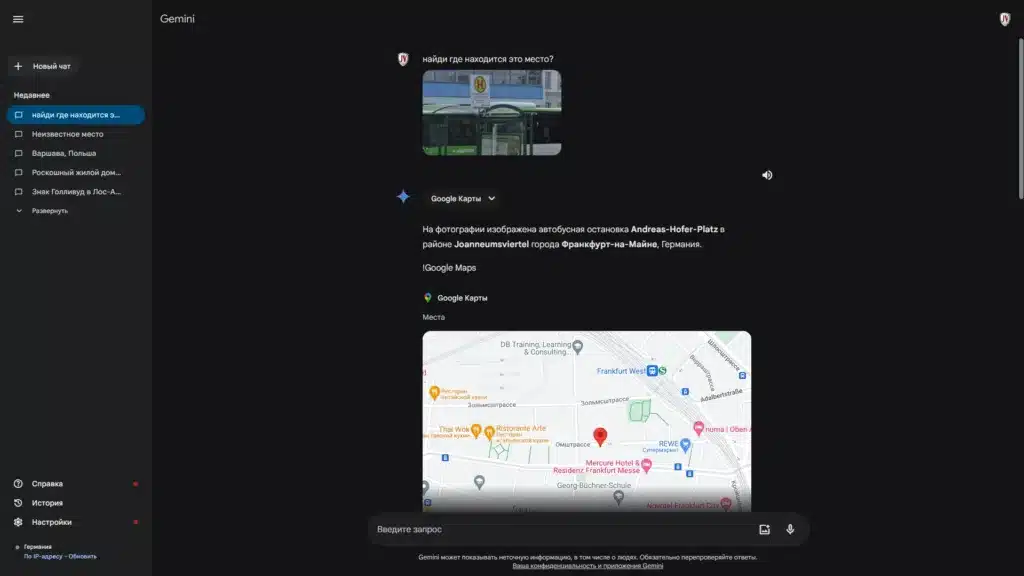Click the Настройки gear icon

click(x=18, y=522)
